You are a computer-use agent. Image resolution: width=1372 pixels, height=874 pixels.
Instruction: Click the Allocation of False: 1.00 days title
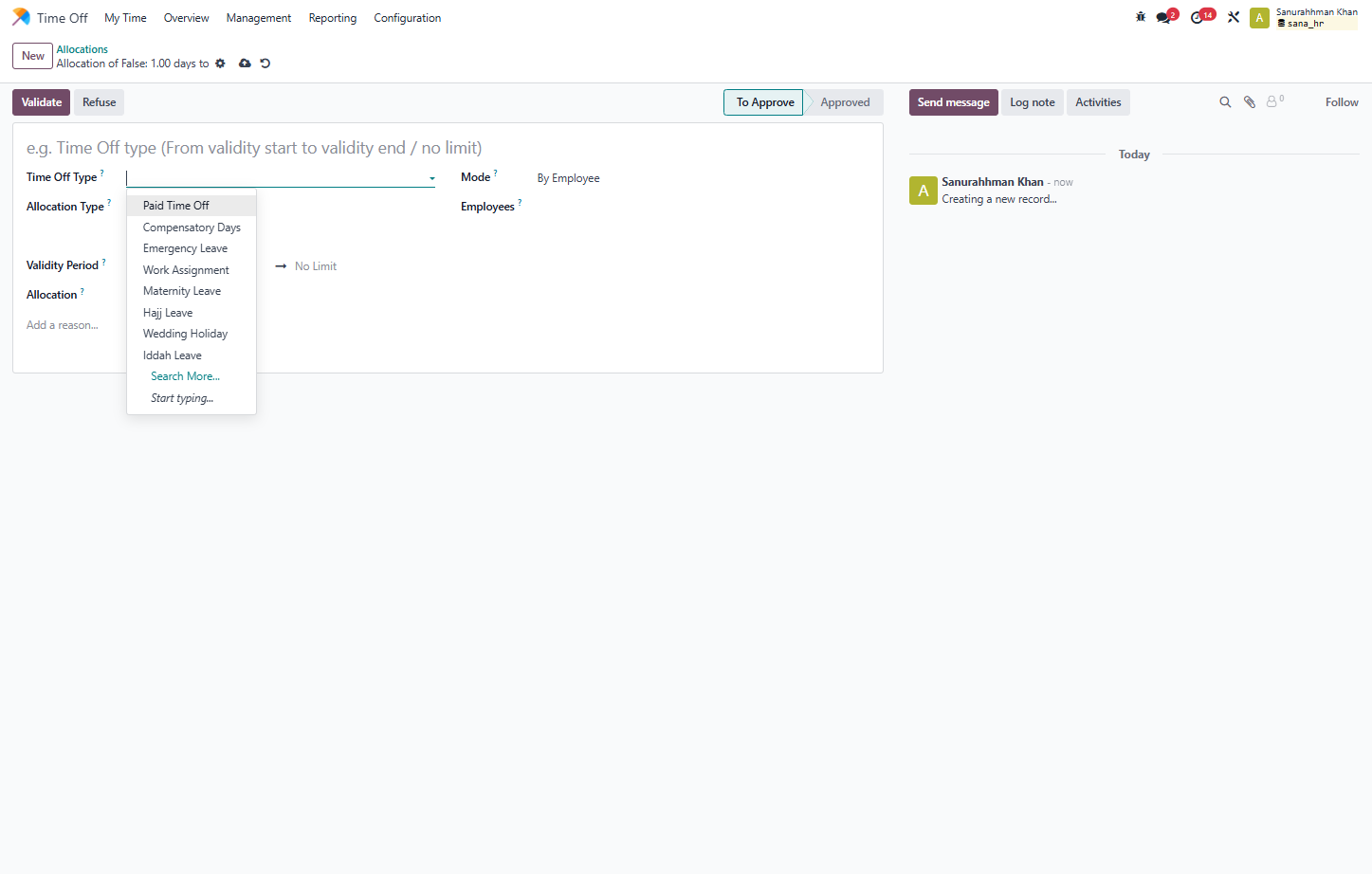133,64
